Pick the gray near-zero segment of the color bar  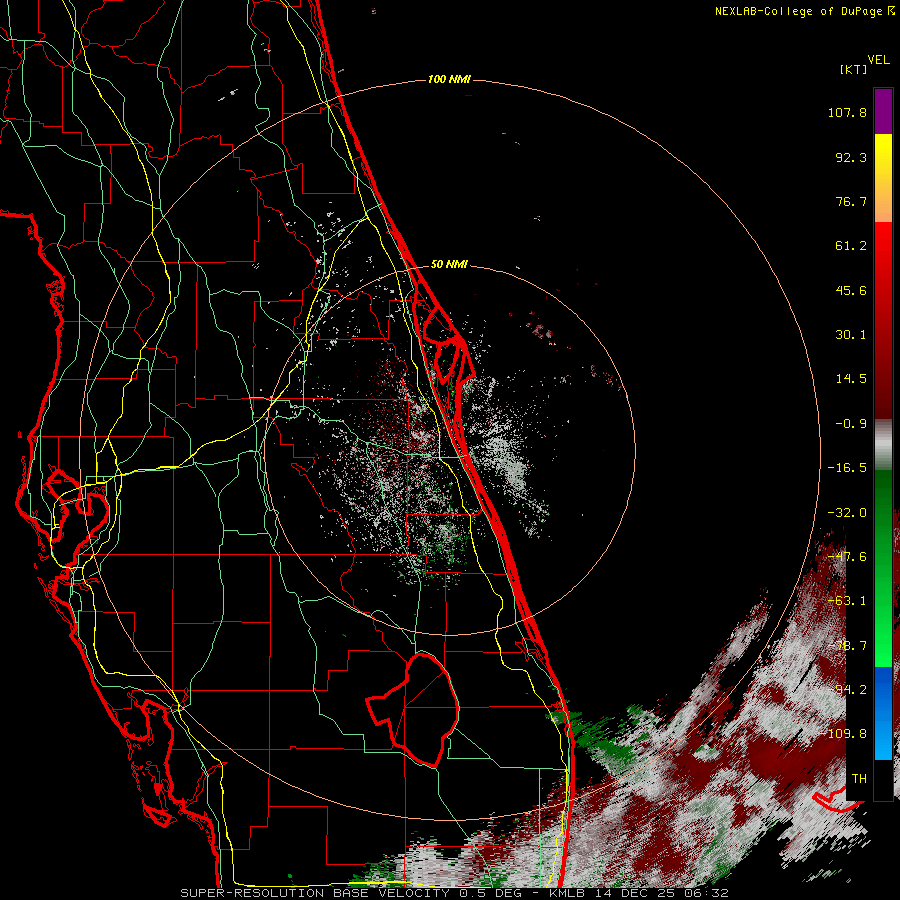pyautogui.click(x=883, y=445)
